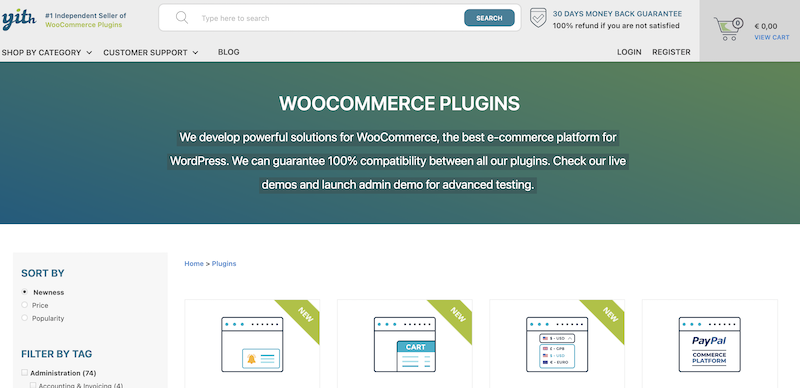Open the PayPal Commerce Platform plugin card
Image resolution: width=800 pixels, height=388 pixels.
pos(709,345)
